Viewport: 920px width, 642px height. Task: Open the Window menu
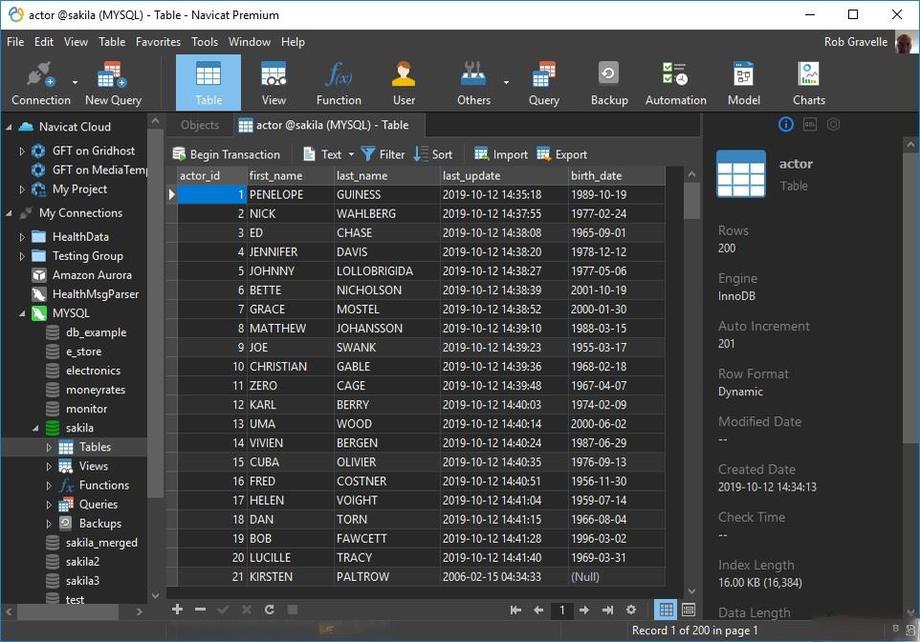pyautogui.click(x=249, y=42)
